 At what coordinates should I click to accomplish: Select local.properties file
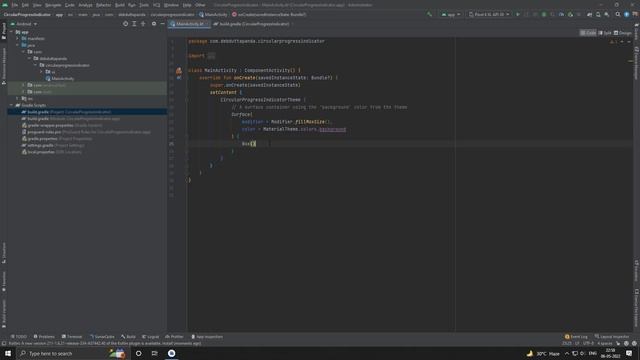point(51,152)
